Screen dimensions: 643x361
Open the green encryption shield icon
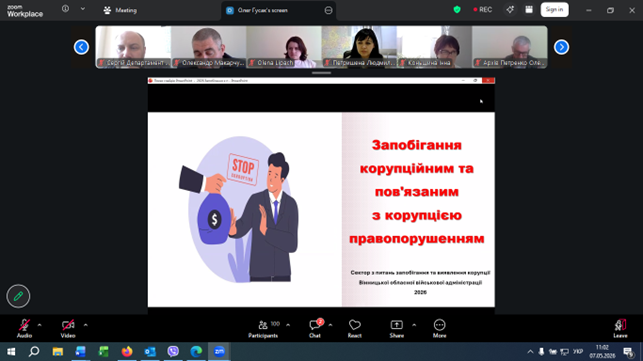[x=457, y=9]
